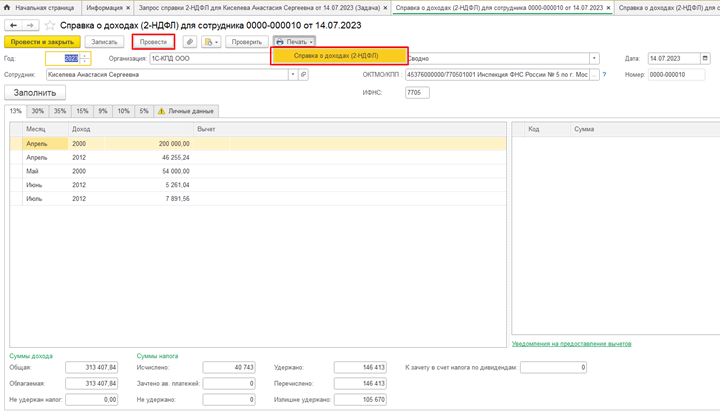Viewport: 720px width, 415px height.
Task: Open the home icon Начальная страница tab
Action: (x=39, y=8)
